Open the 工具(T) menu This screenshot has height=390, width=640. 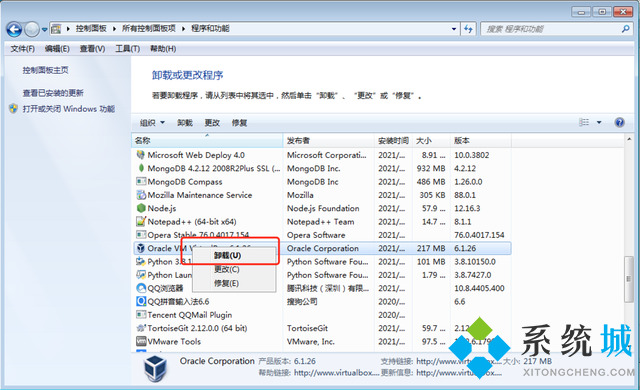click(x=127, y=49)
